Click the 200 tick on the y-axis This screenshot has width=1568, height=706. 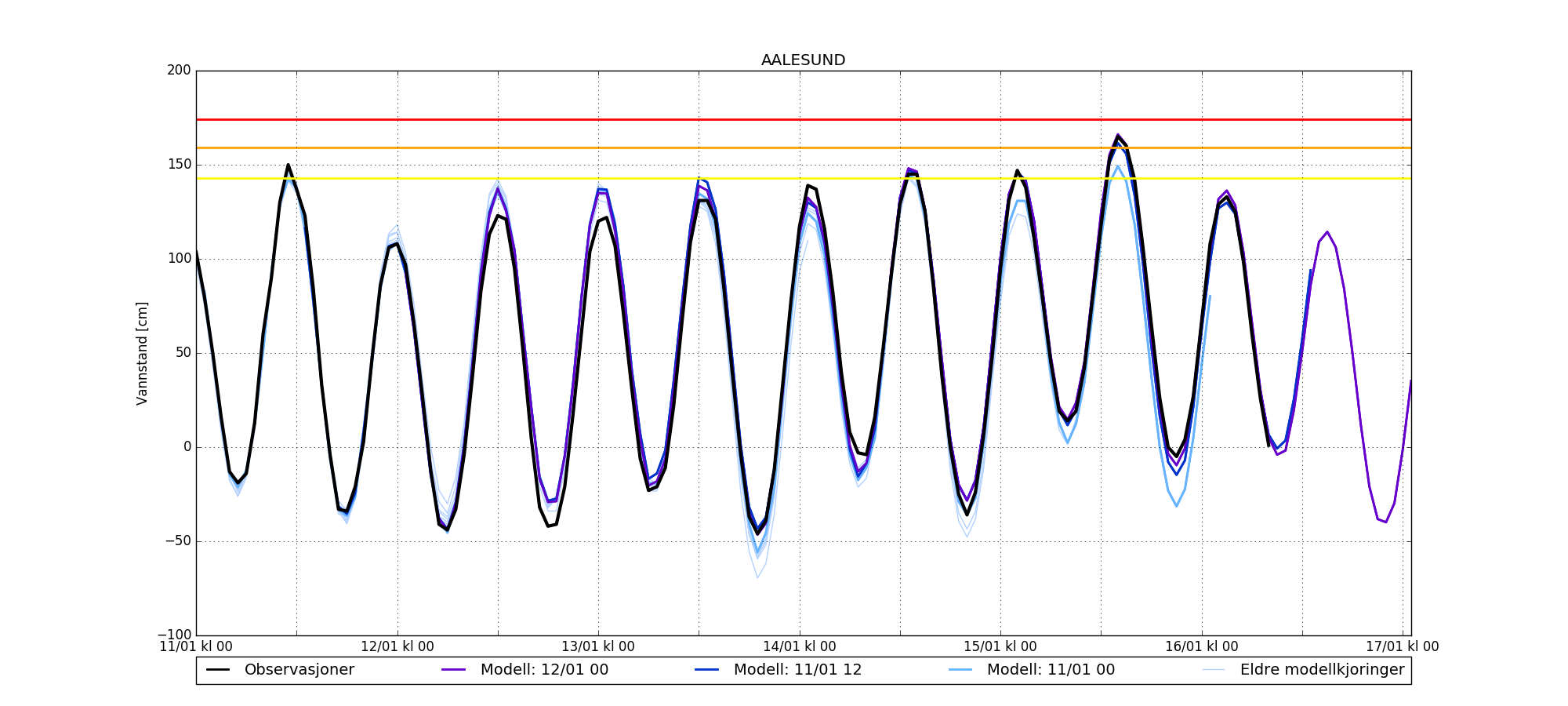pos(179,71)
